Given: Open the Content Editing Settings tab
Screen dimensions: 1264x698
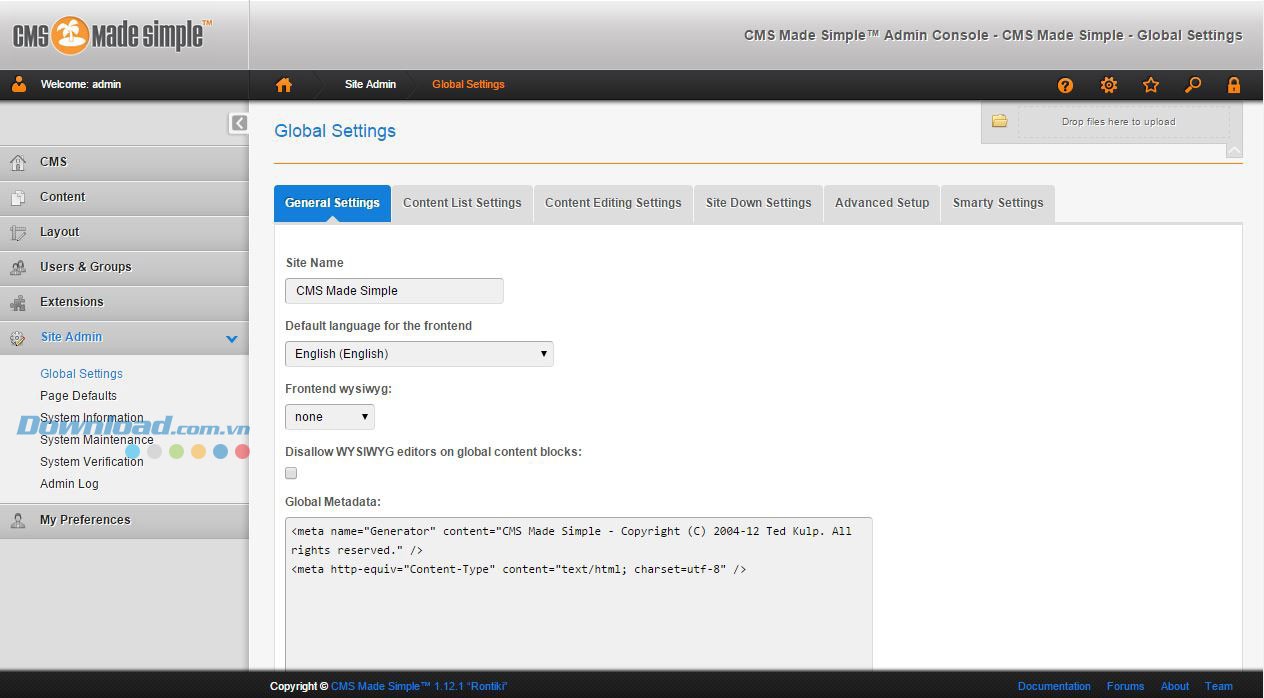Looking at the screenshot, I should (x=612, y=203).
